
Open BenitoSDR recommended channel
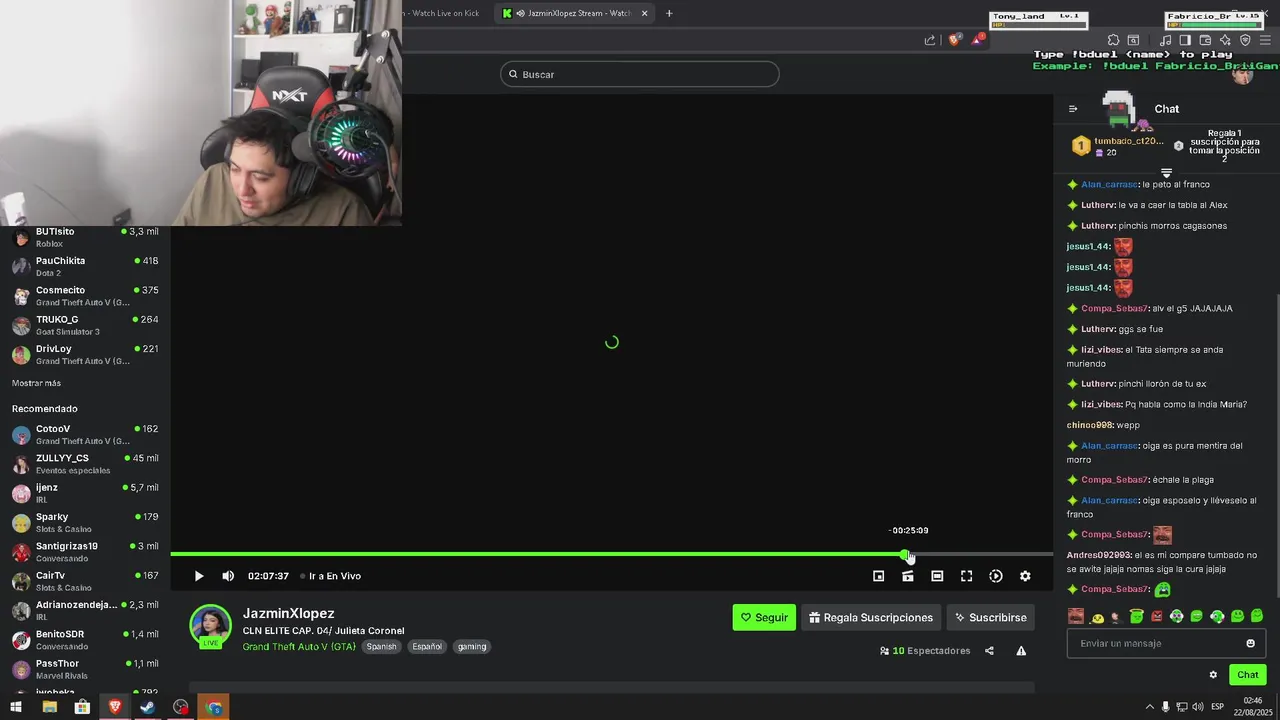85,640
